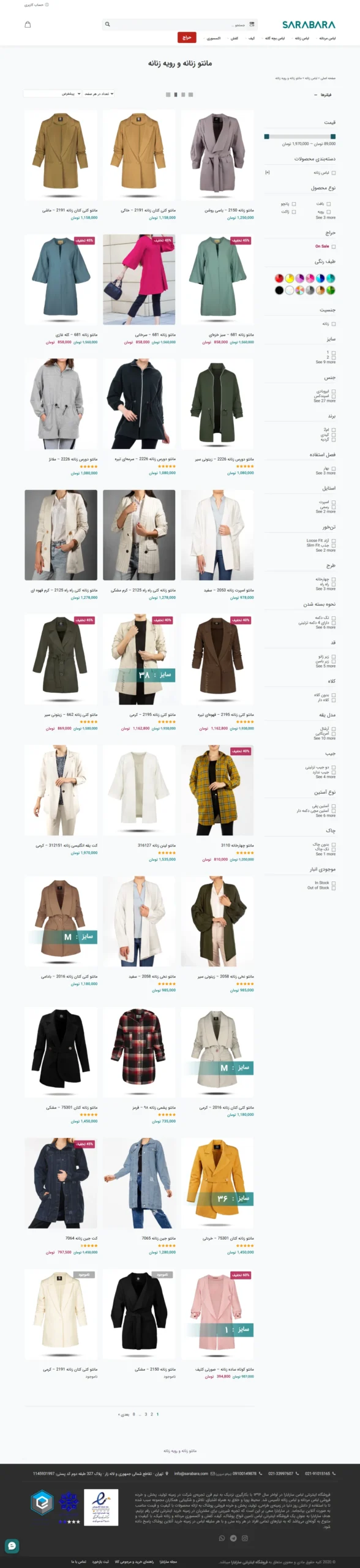Go to page 2 in pagination
The height and width of the screenshot is (1568, 360).
[151, 1414]
